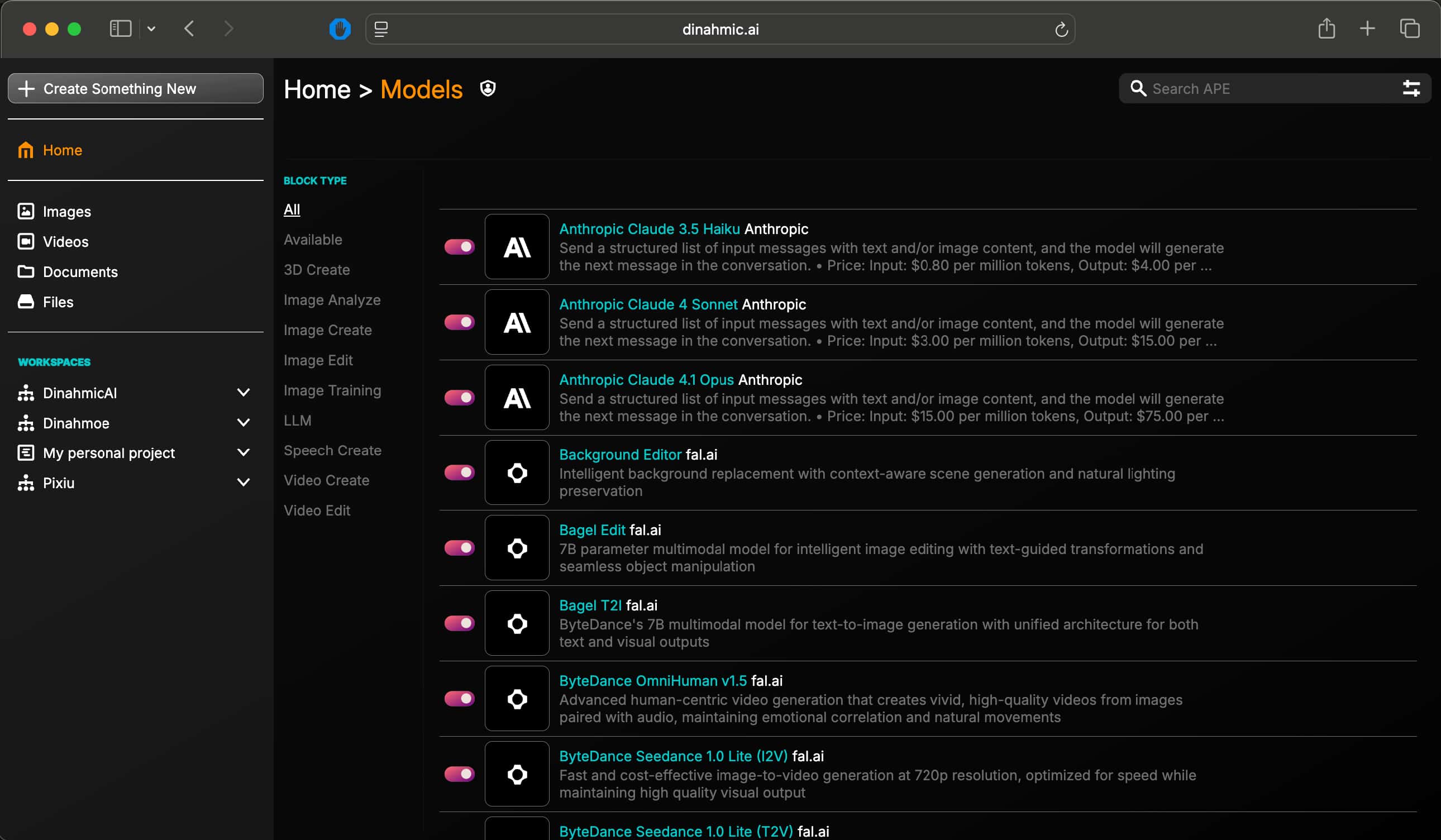Reload the page with refresh icon

(x=1061, y=29)
